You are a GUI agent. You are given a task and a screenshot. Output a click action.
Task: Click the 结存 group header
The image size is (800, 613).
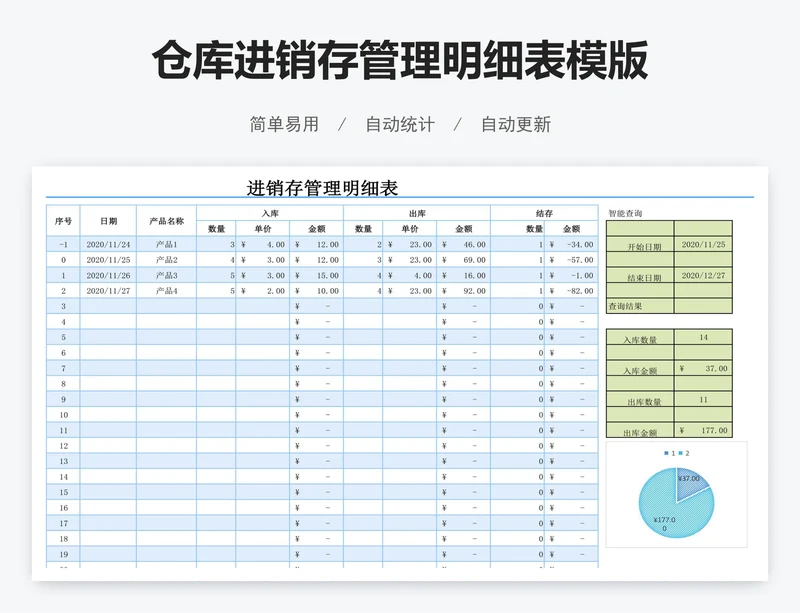544,213
